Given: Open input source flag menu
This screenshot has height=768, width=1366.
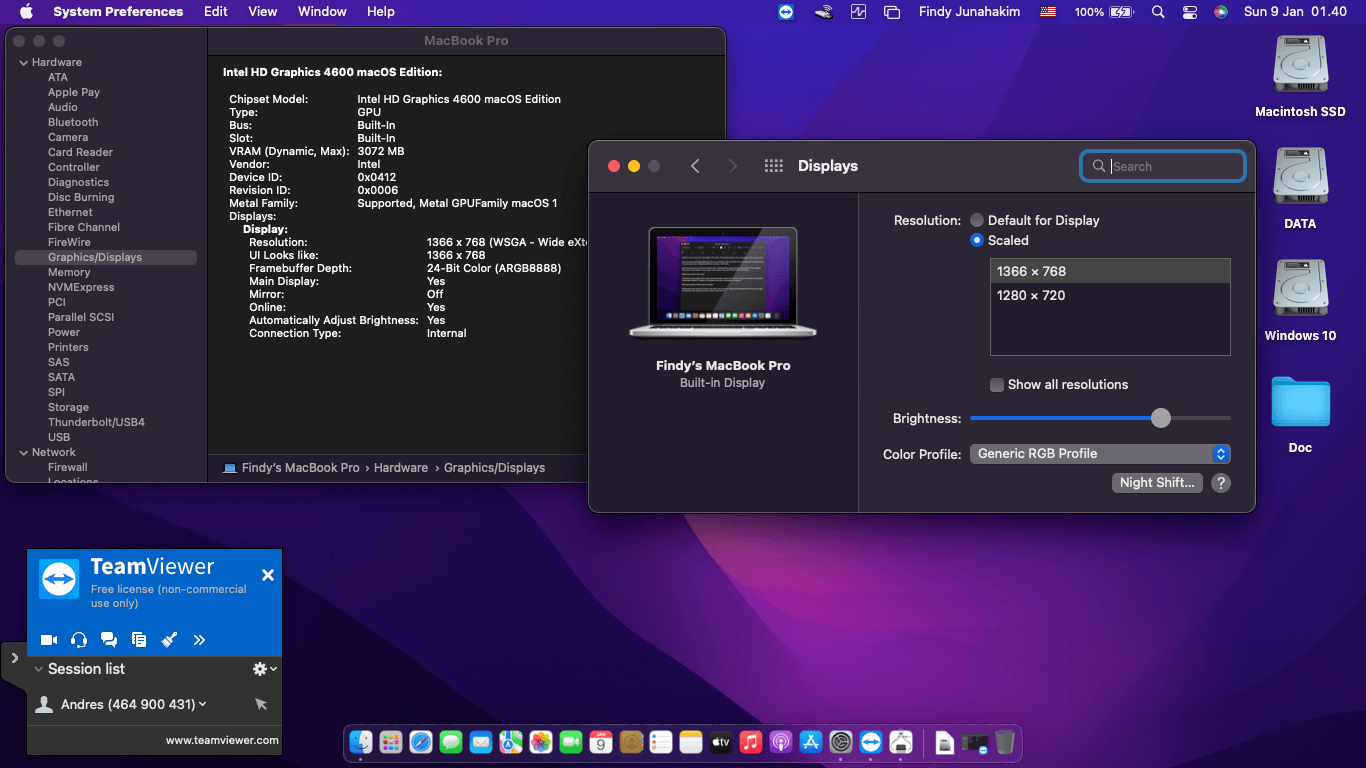Looking at the screenshot, I should [x=1048, y=12].
